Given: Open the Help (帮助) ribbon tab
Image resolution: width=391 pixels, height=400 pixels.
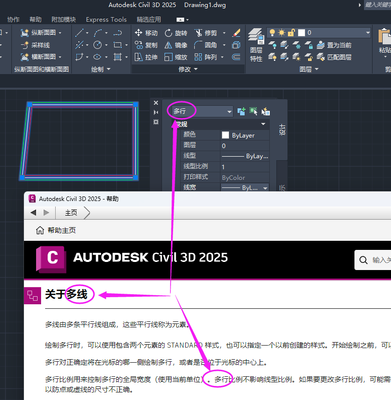Looking at the screenshot, I should [35, 20].
